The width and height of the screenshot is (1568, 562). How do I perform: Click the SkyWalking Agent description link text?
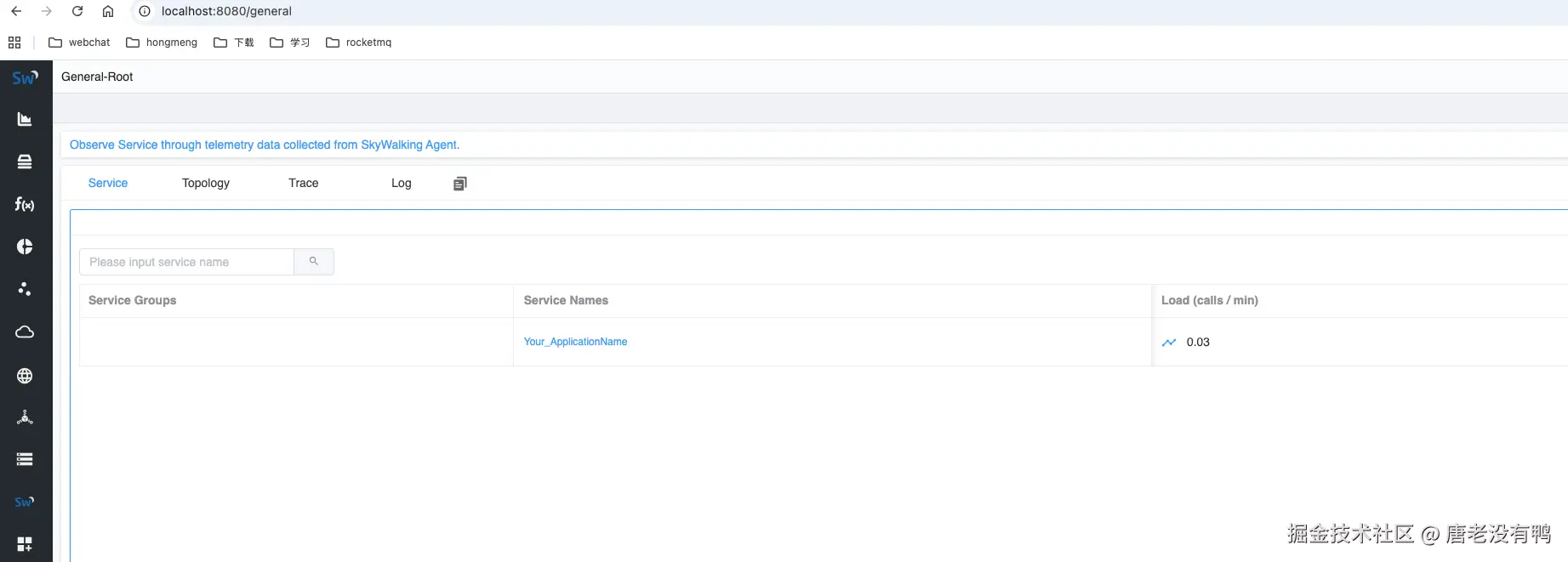pyautogui.click(x=265, y=145)
